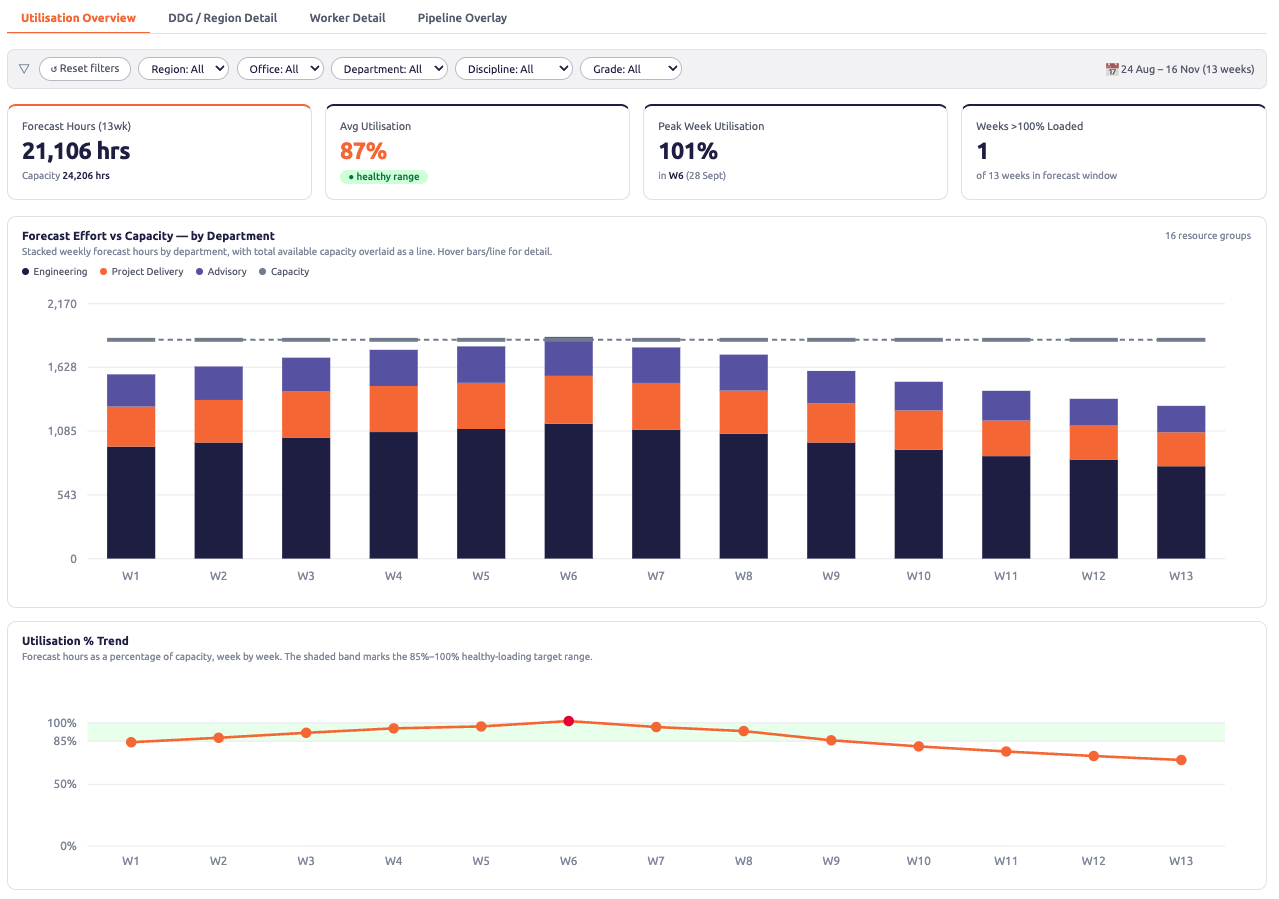The width and height of the screenshot is (1279, 899).
Task: Open the Office filter dropdown
Action: [280, 69]
